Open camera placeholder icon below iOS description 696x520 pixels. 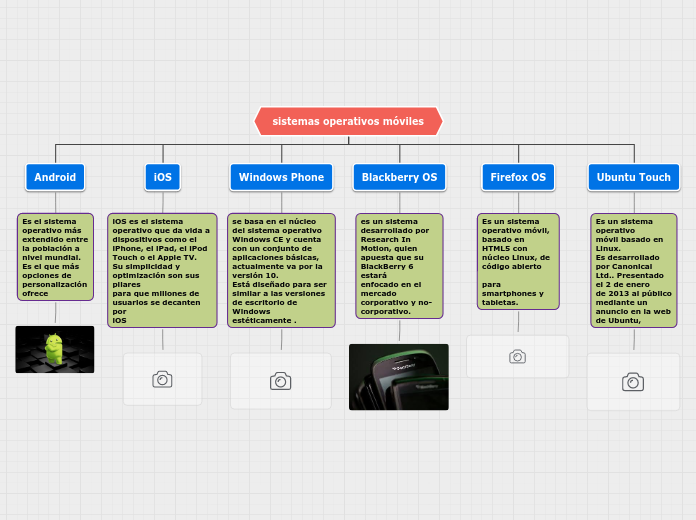coord(162,380)
